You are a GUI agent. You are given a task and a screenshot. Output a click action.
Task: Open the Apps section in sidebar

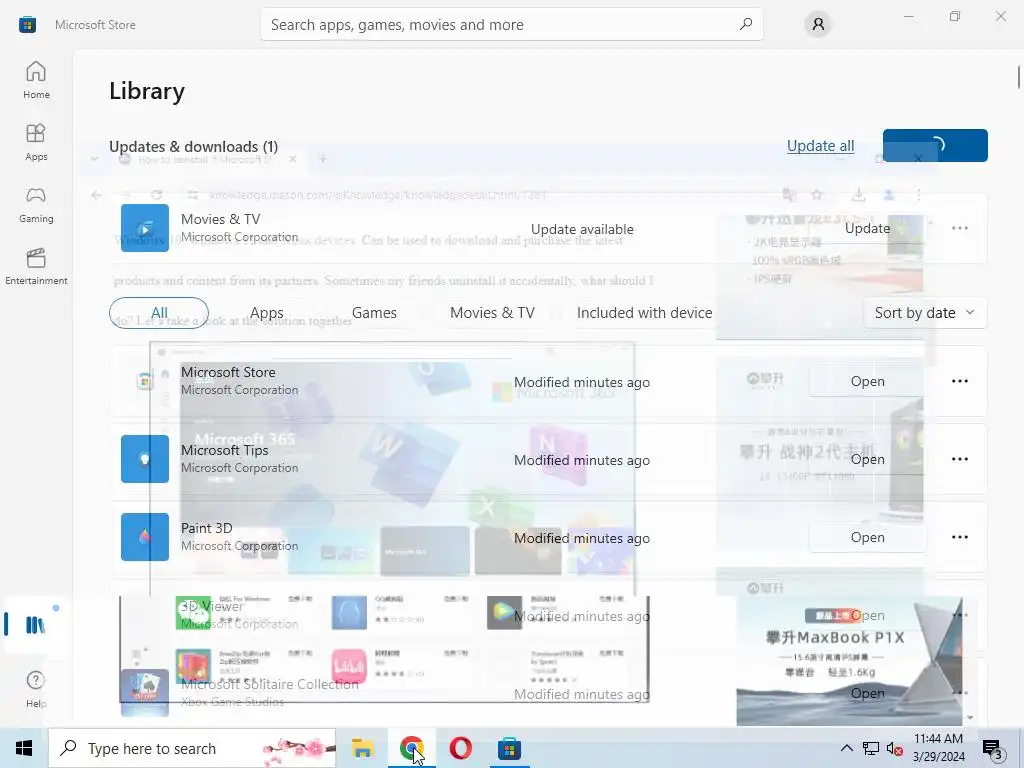click(36, 142)
